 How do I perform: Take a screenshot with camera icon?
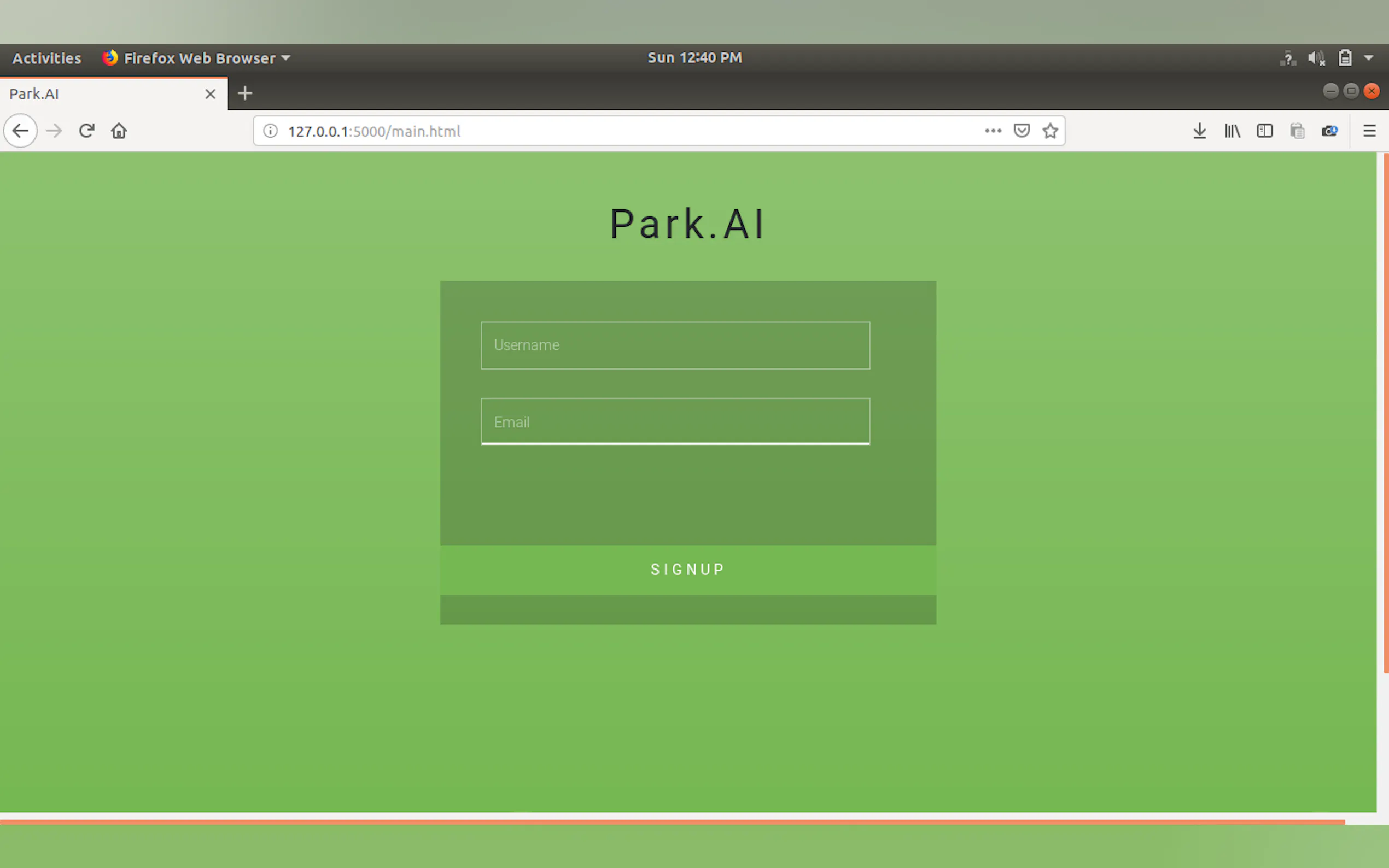point(1329,131)
